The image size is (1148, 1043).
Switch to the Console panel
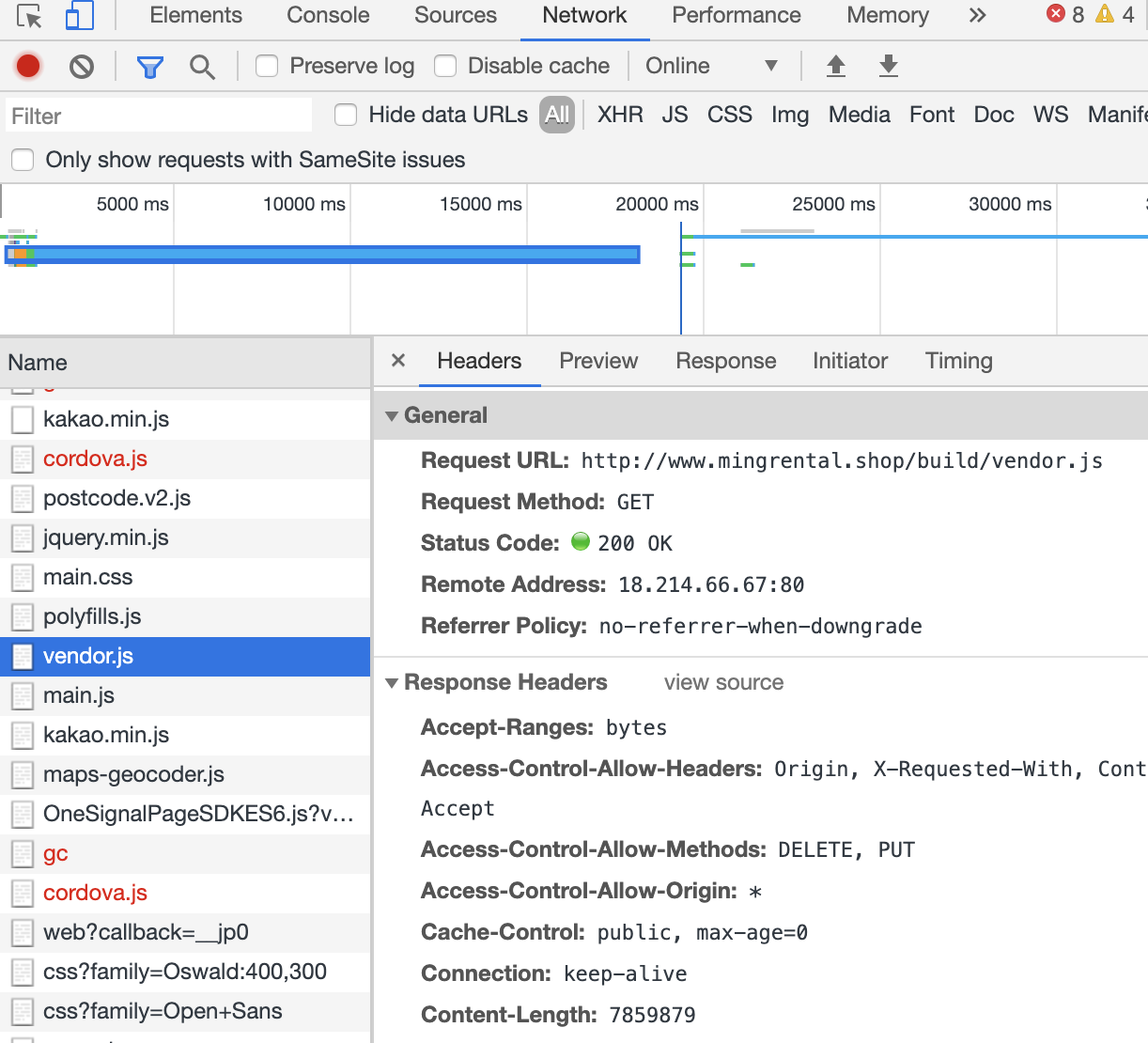pyautogui.click(x=328, y=15)
